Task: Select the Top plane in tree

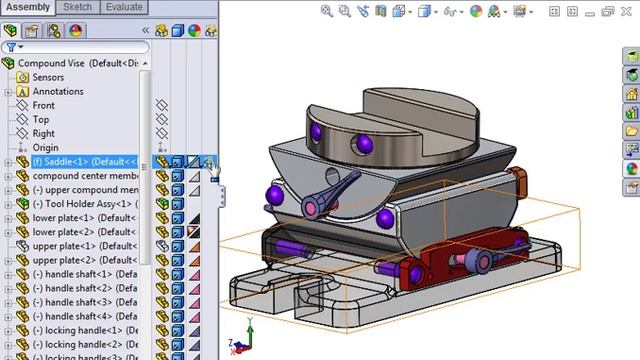Action: [40, 119]
